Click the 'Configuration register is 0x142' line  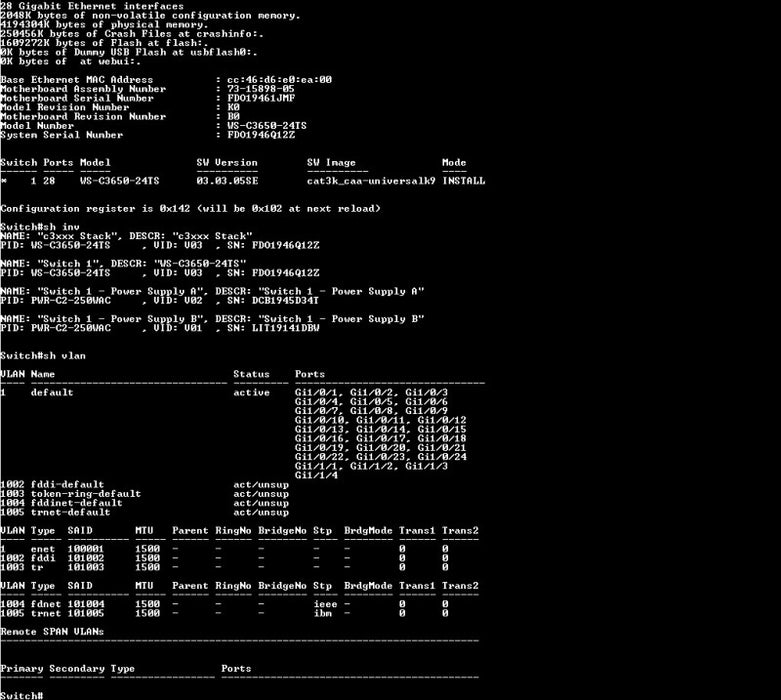[x=190, y=209]
